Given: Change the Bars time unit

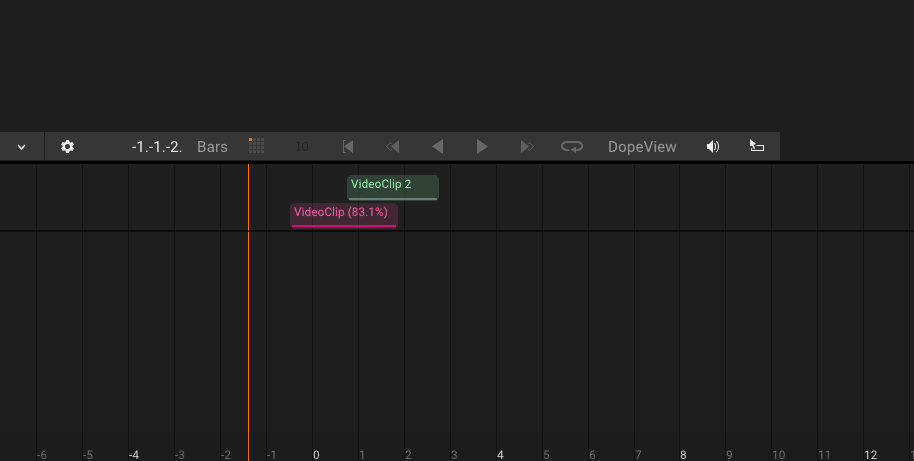Looking at the screenshot, I should (212, 147).
